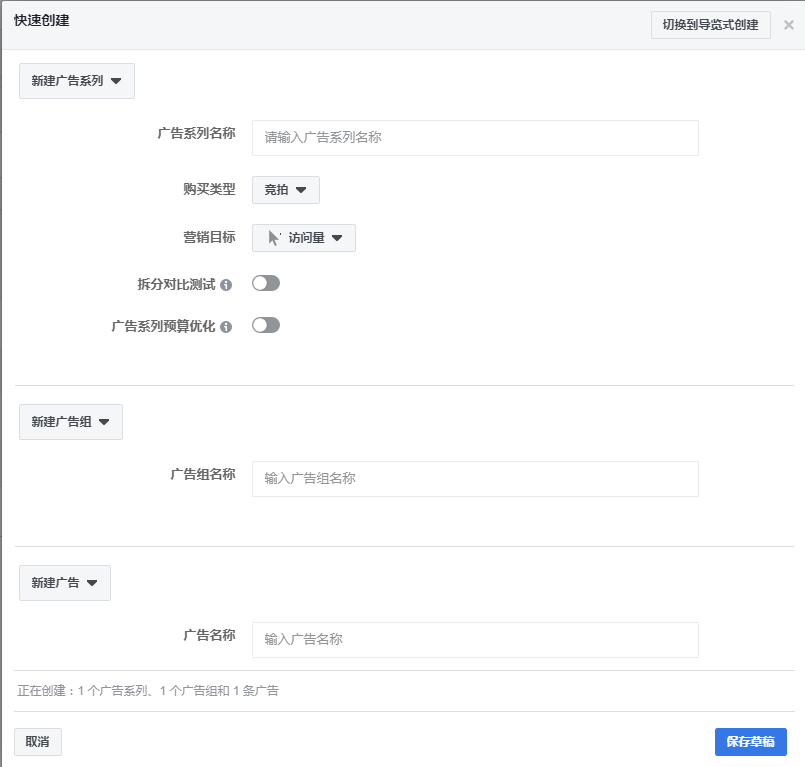Open the 营销目标 访问量 dropdown
This screenshot has width=805, height=767.
303,237
